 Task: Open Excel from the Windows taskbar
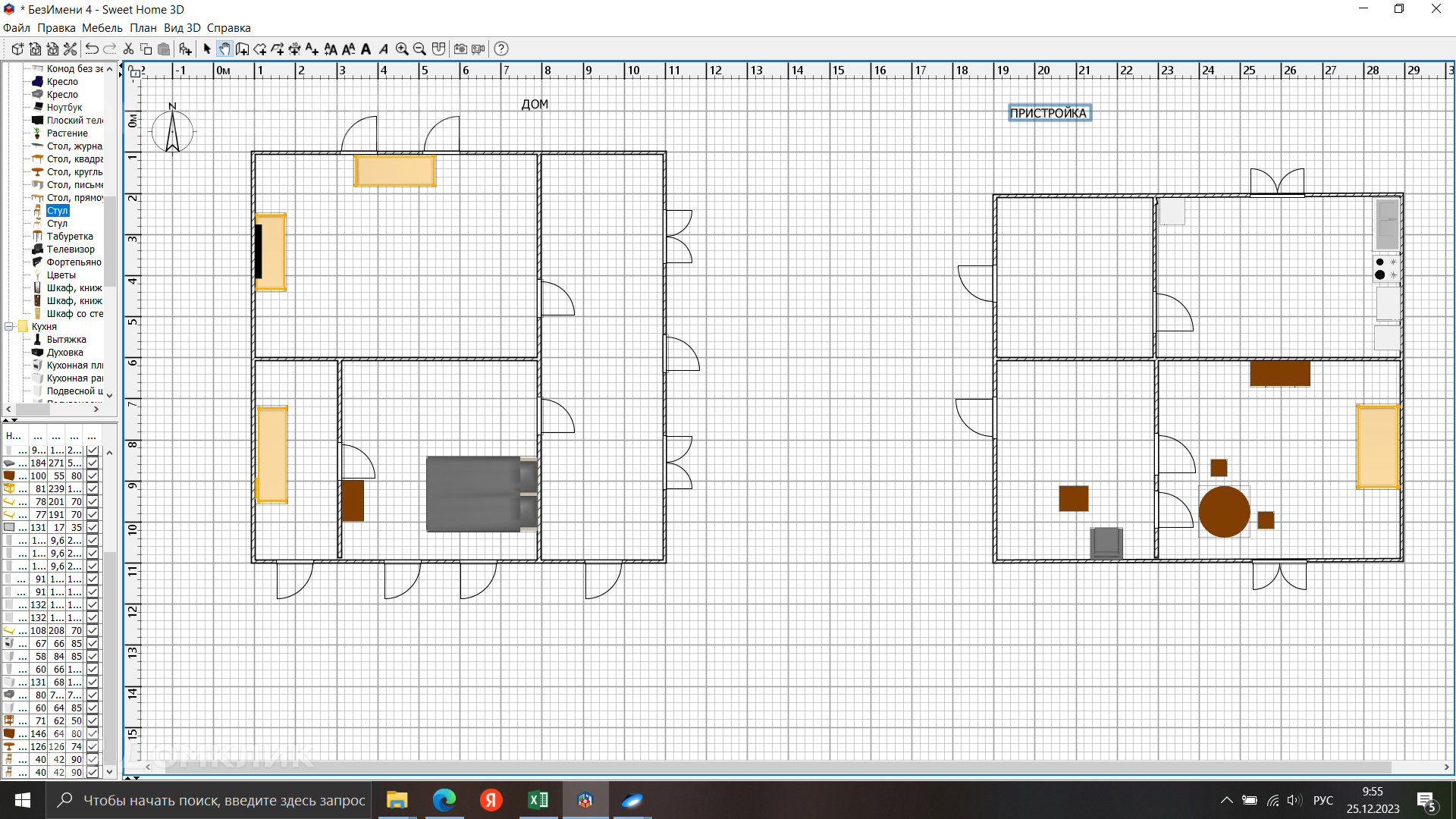click(x=538, y=800)
